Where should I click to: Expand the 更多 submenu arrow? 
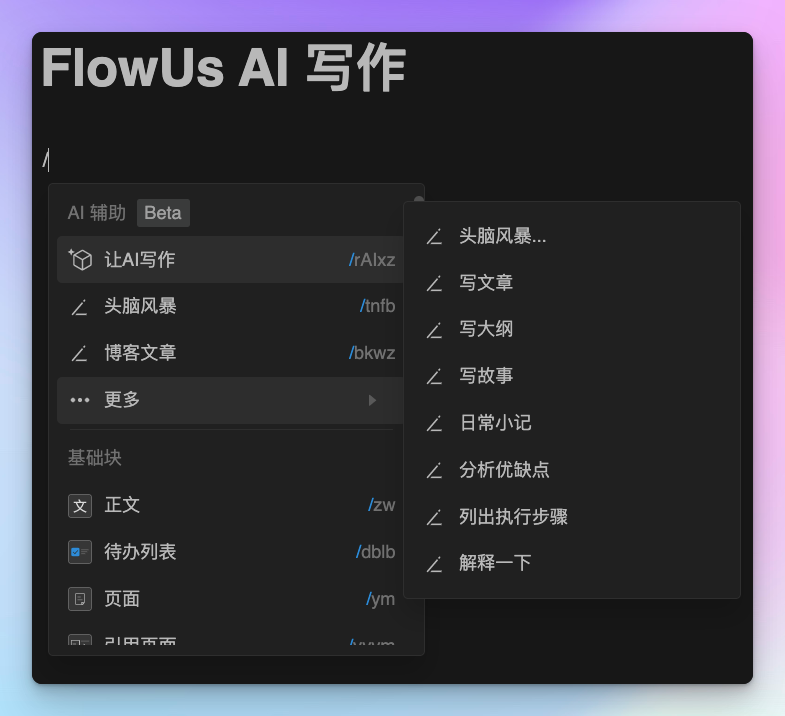[x=372, y=400]
